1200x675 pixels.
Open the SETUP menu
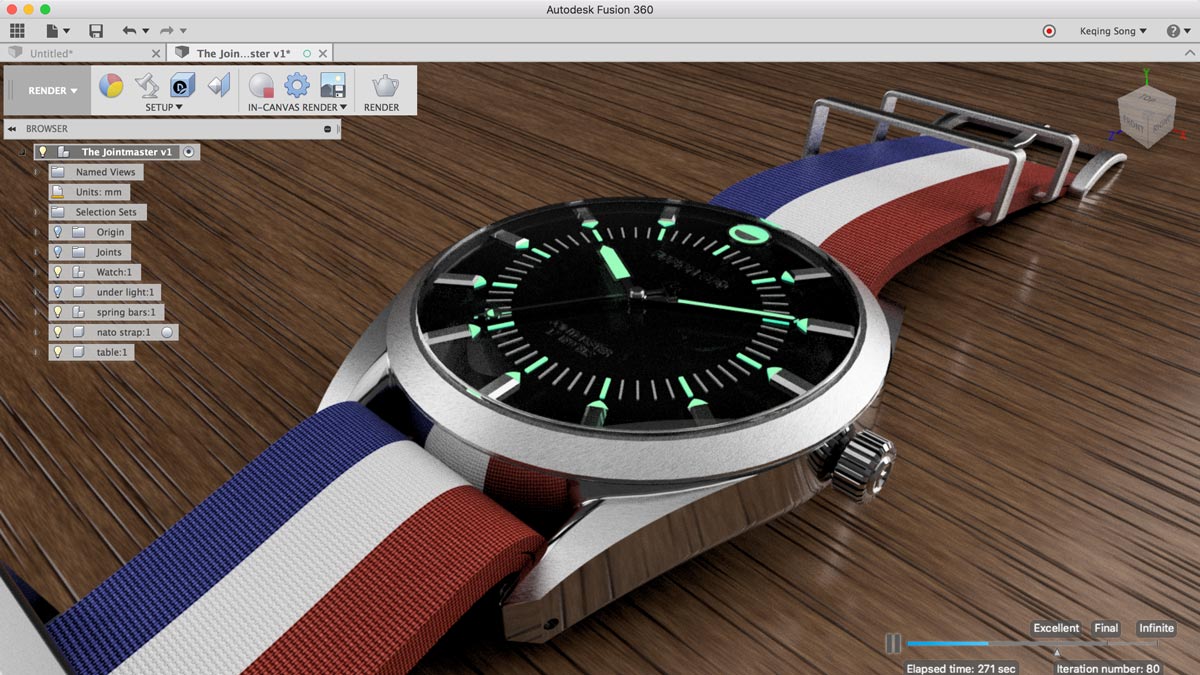point(164,107)
